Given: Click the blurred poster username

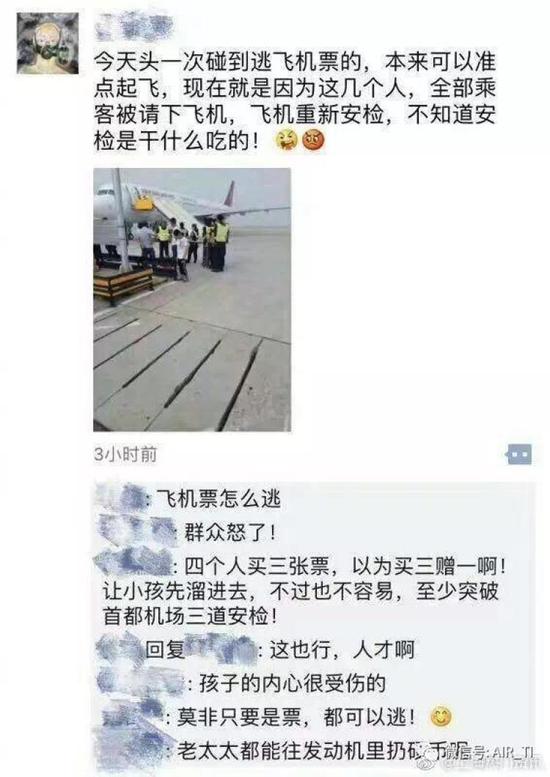Looking at the screenshot, I should pos(134,28).
